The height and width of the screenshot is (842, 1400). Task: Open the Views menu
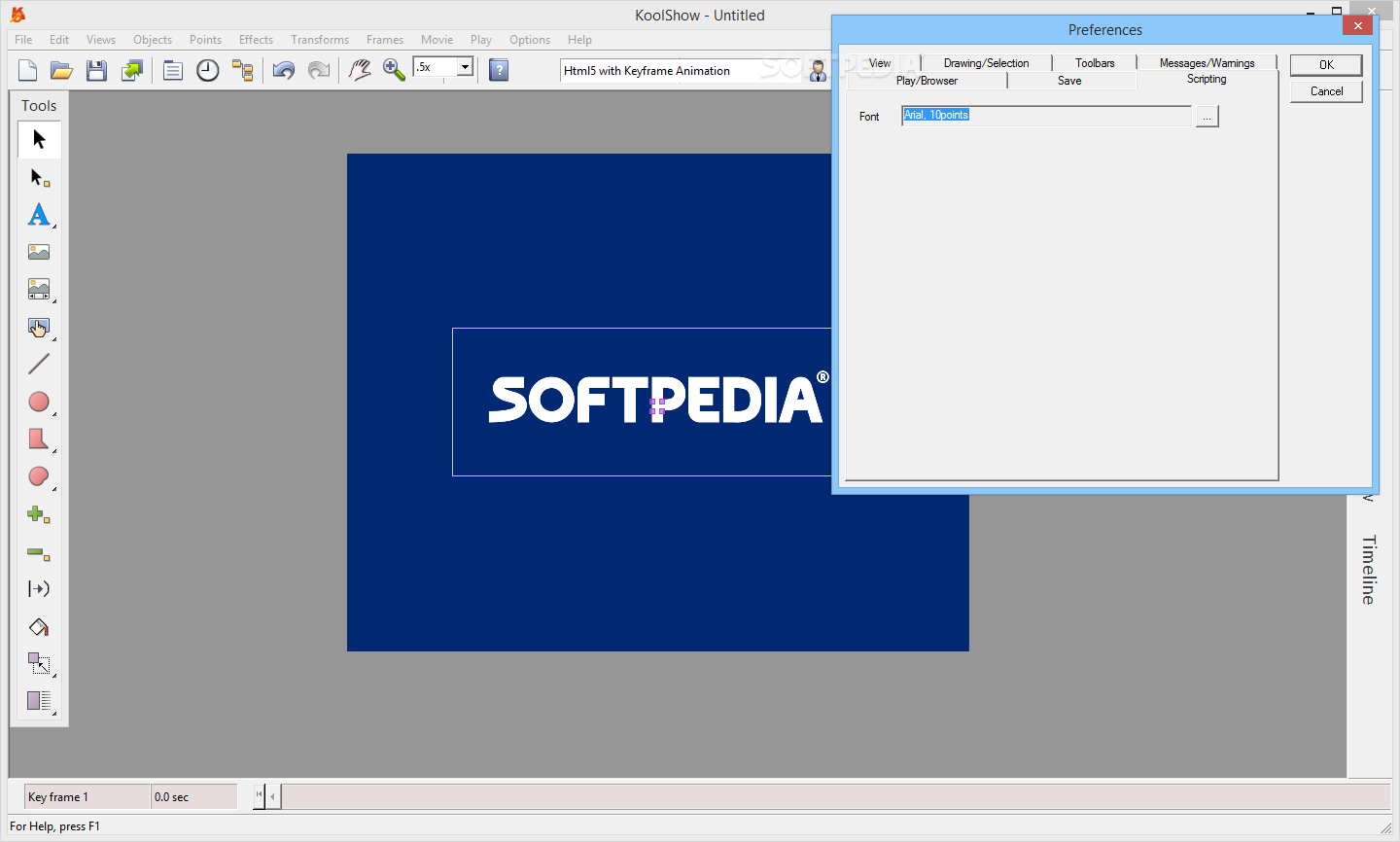(101, 40)
